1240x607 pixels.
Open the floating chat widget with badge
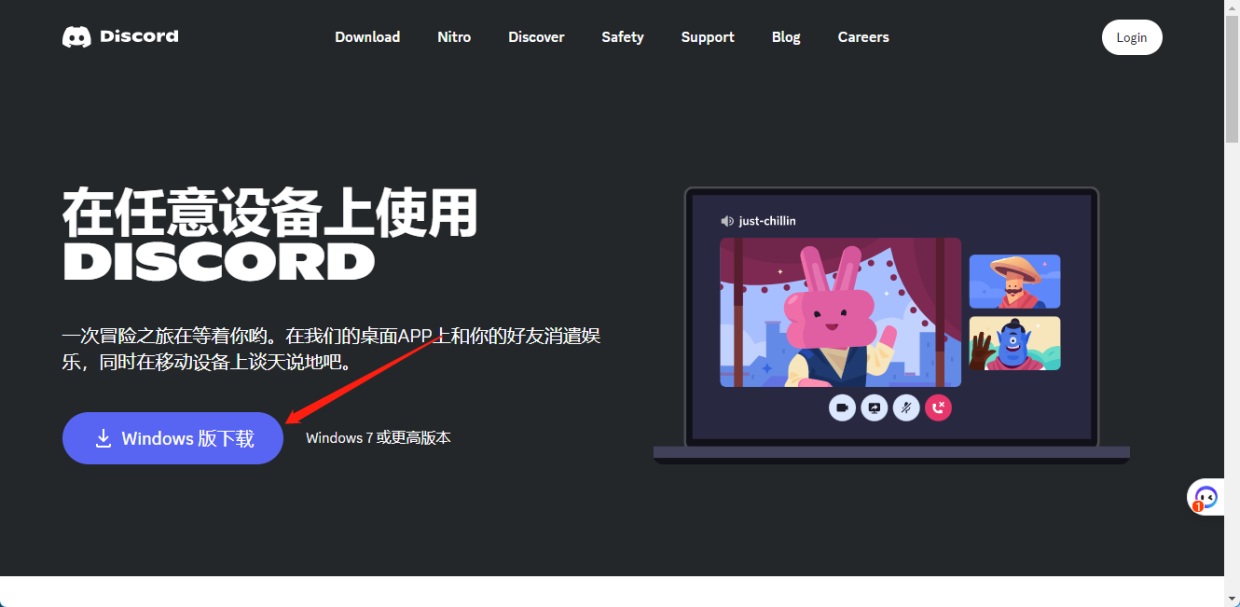point(1206,497)
